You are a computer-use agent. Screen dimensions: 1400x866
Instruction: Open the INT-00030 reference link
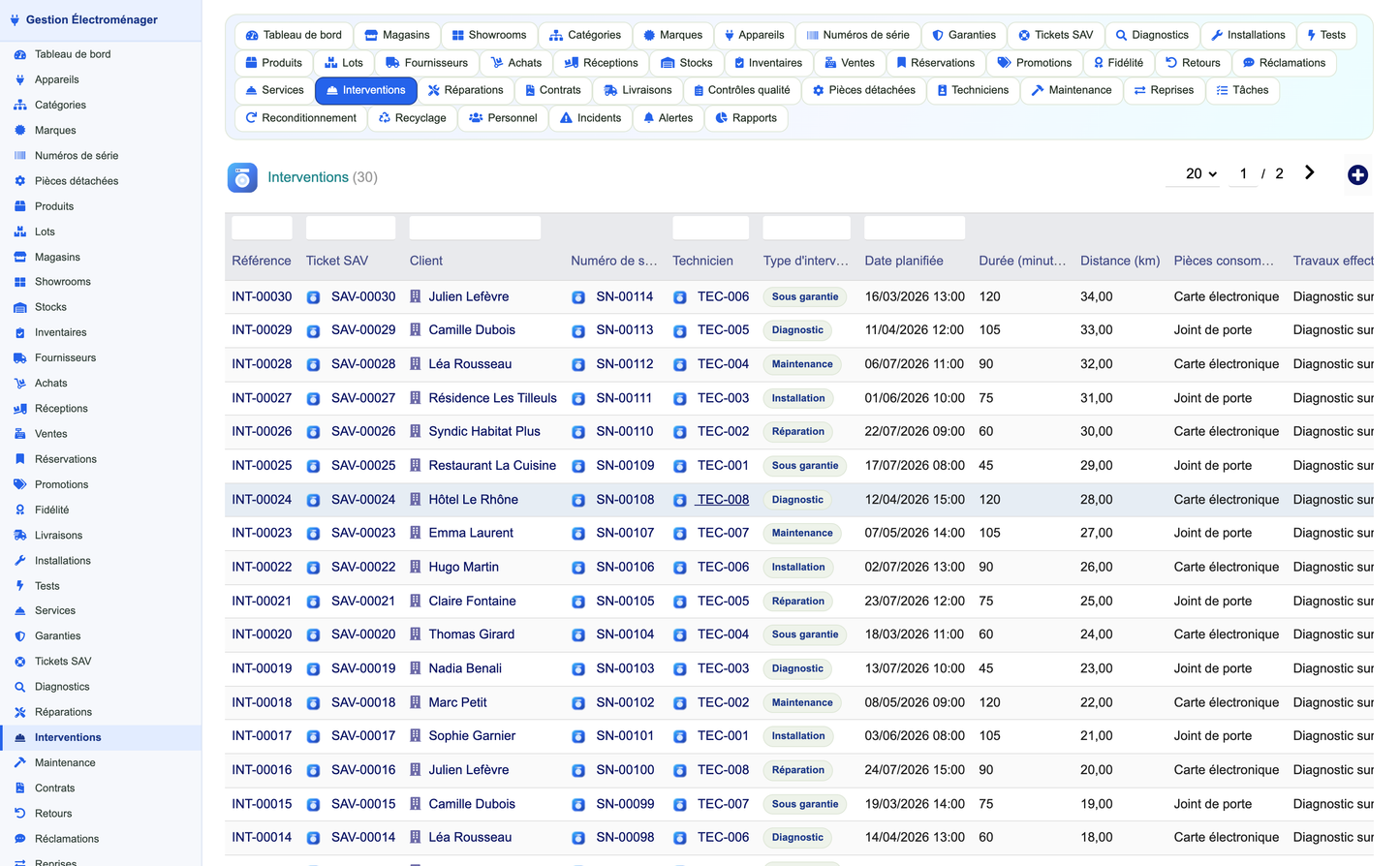[262, 296]
